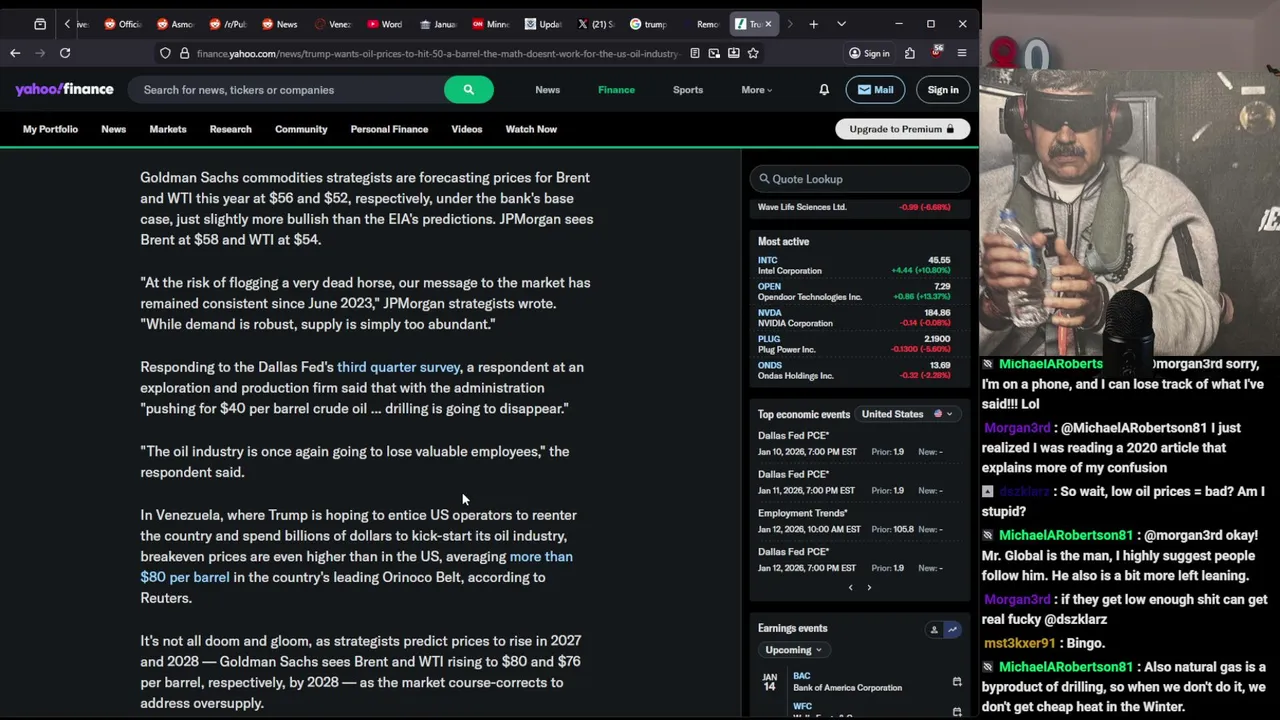The height and width of the screenshot is (720, 1280).
Task: Switch to the Word YouTube tab
Action: (385, 24)
